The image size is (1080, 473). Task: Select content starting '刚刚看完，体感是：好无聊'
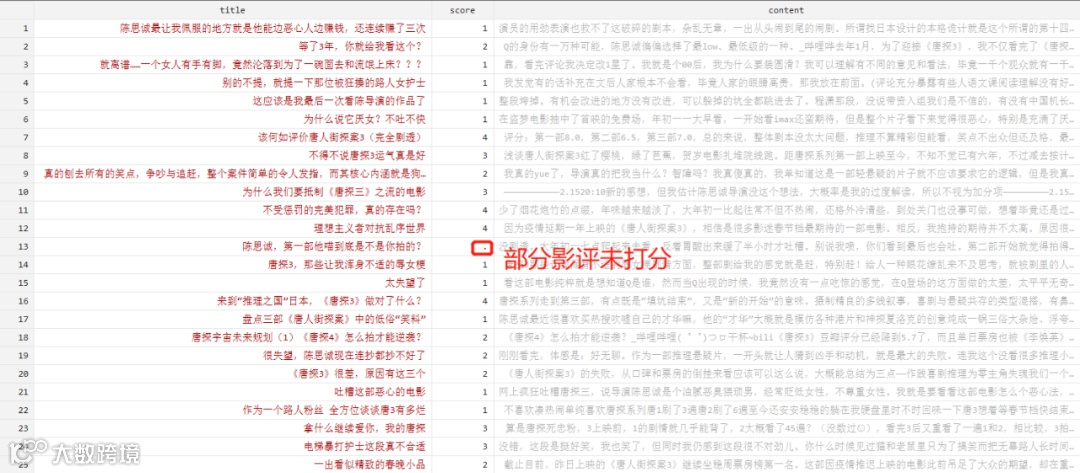(x=787, y=355)
